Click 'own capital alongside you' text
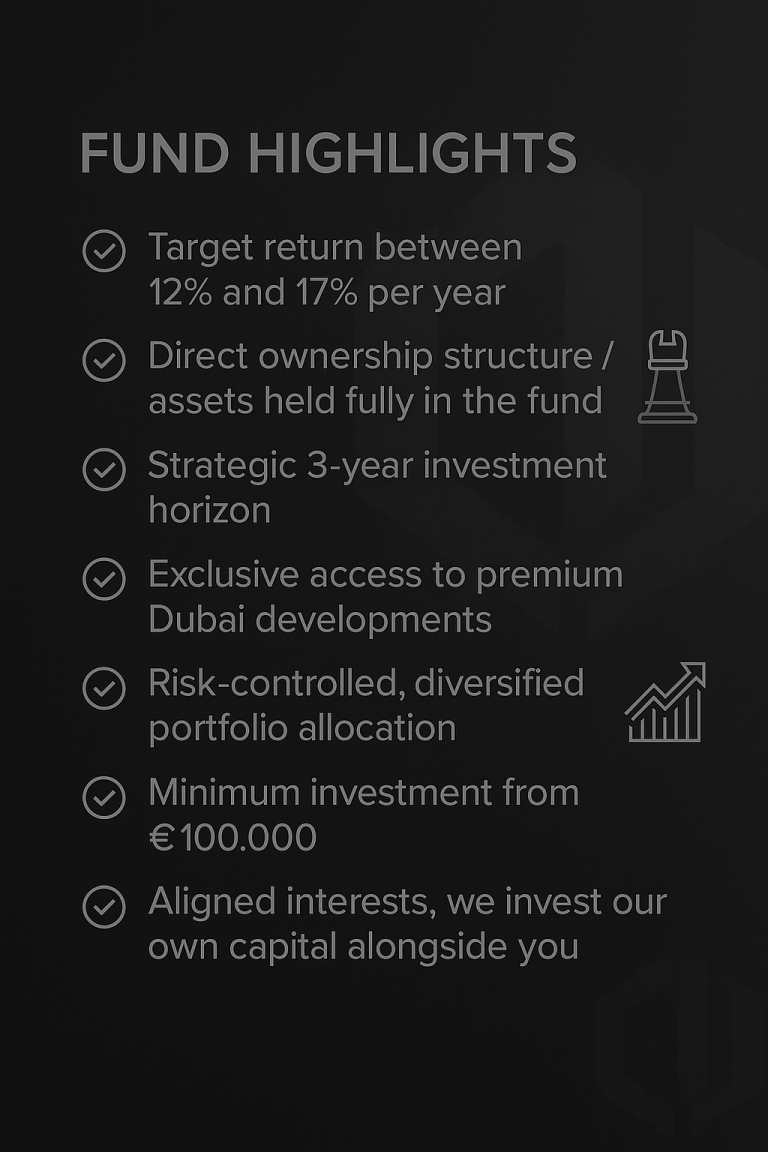Screen dimensions: 768x1152 click(363, 946)
